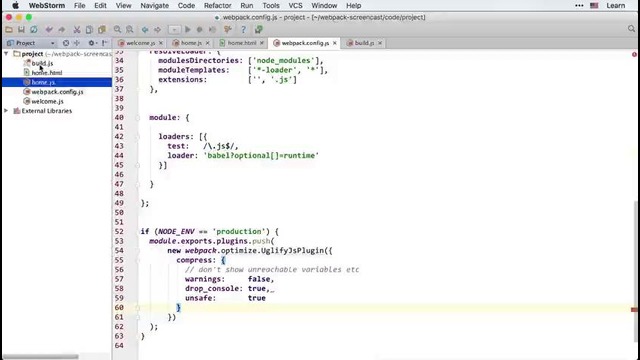Select welcome.js in the project tree
Image resolution: width=640 pixels, height=360 pixels.
click(47, 101)
